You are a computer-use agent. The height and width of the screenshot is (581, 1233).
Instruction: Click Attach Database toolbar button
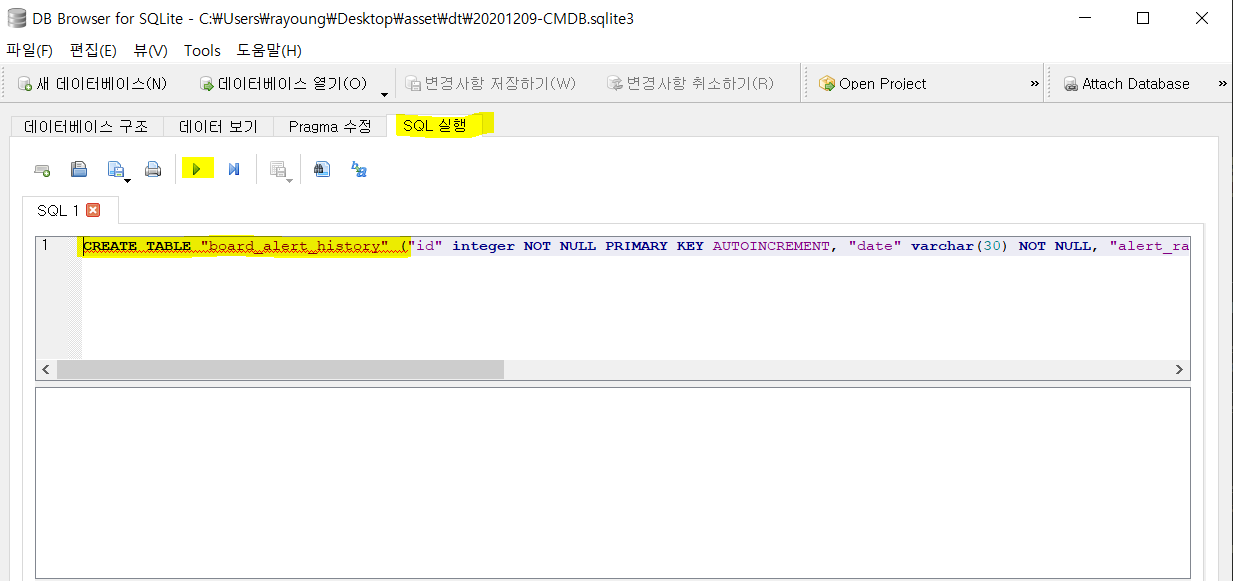pos(1126,84)
